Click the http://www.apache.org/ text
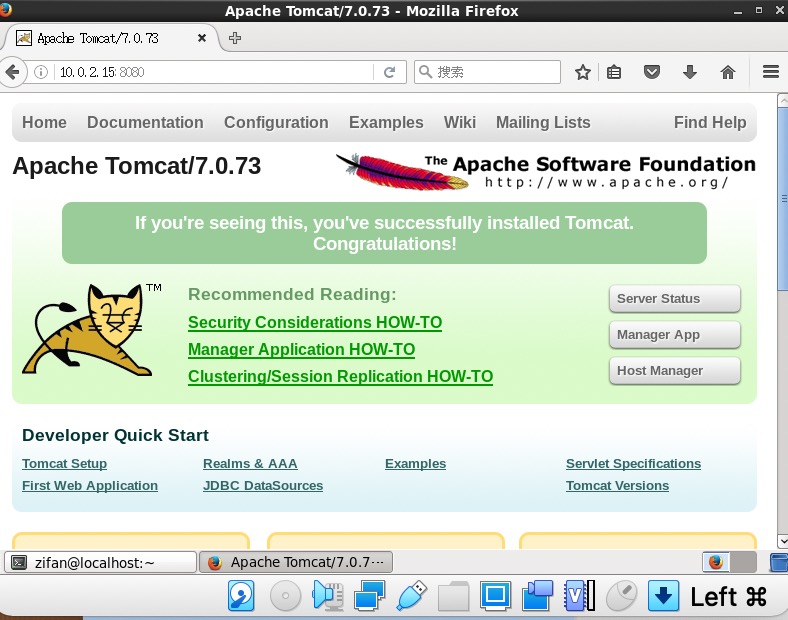 tap(607, 182)
